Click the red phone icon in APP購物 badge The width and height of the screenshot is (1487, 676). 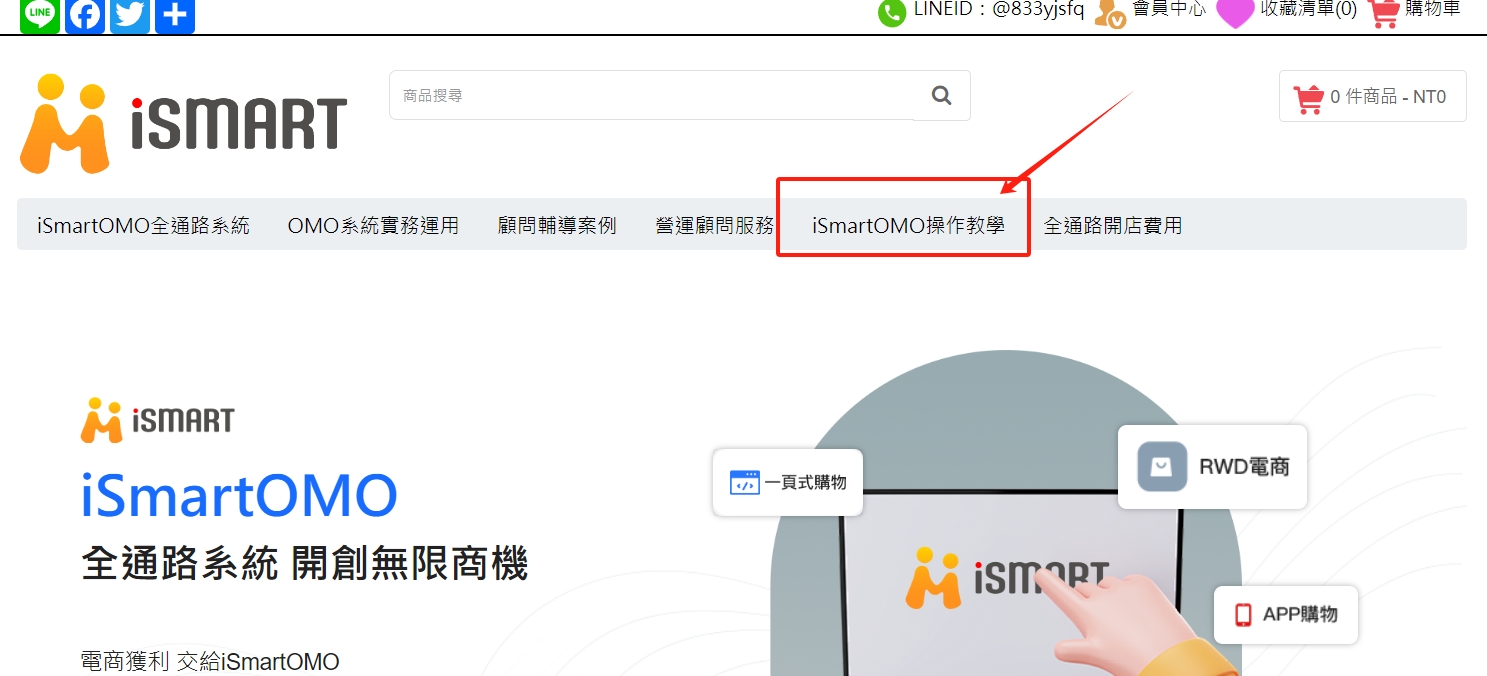pyautogui.click(x=1243, y=614)
